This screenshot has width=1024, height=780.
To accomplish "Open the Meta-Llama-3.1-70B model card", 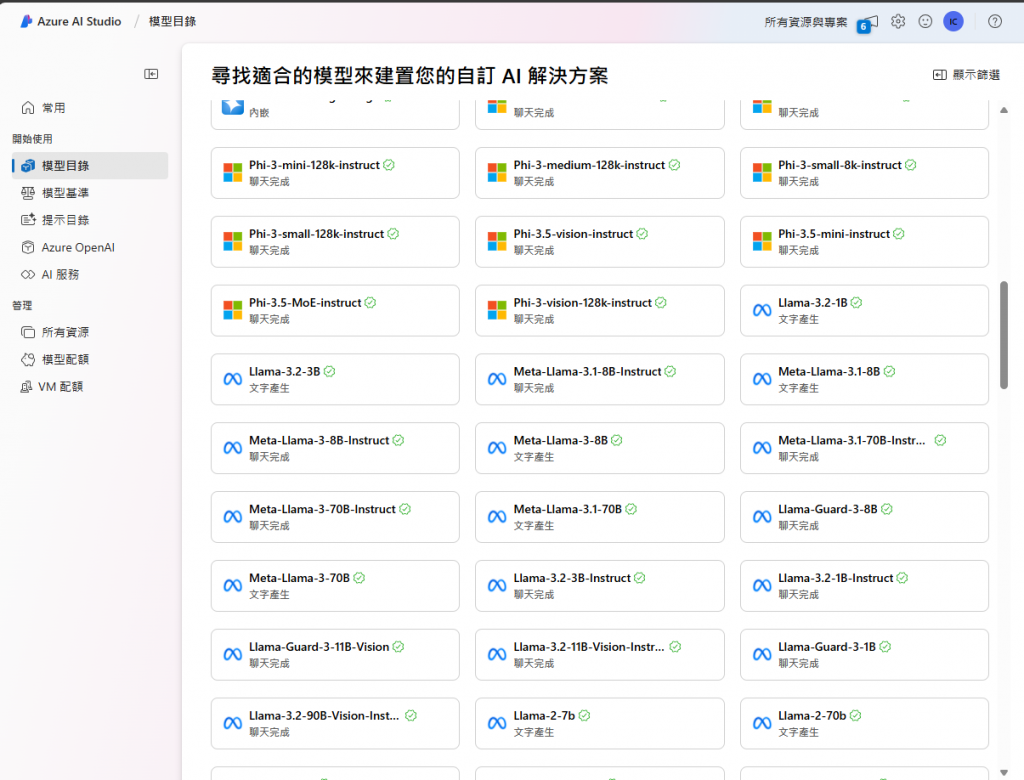I will 600,517.
